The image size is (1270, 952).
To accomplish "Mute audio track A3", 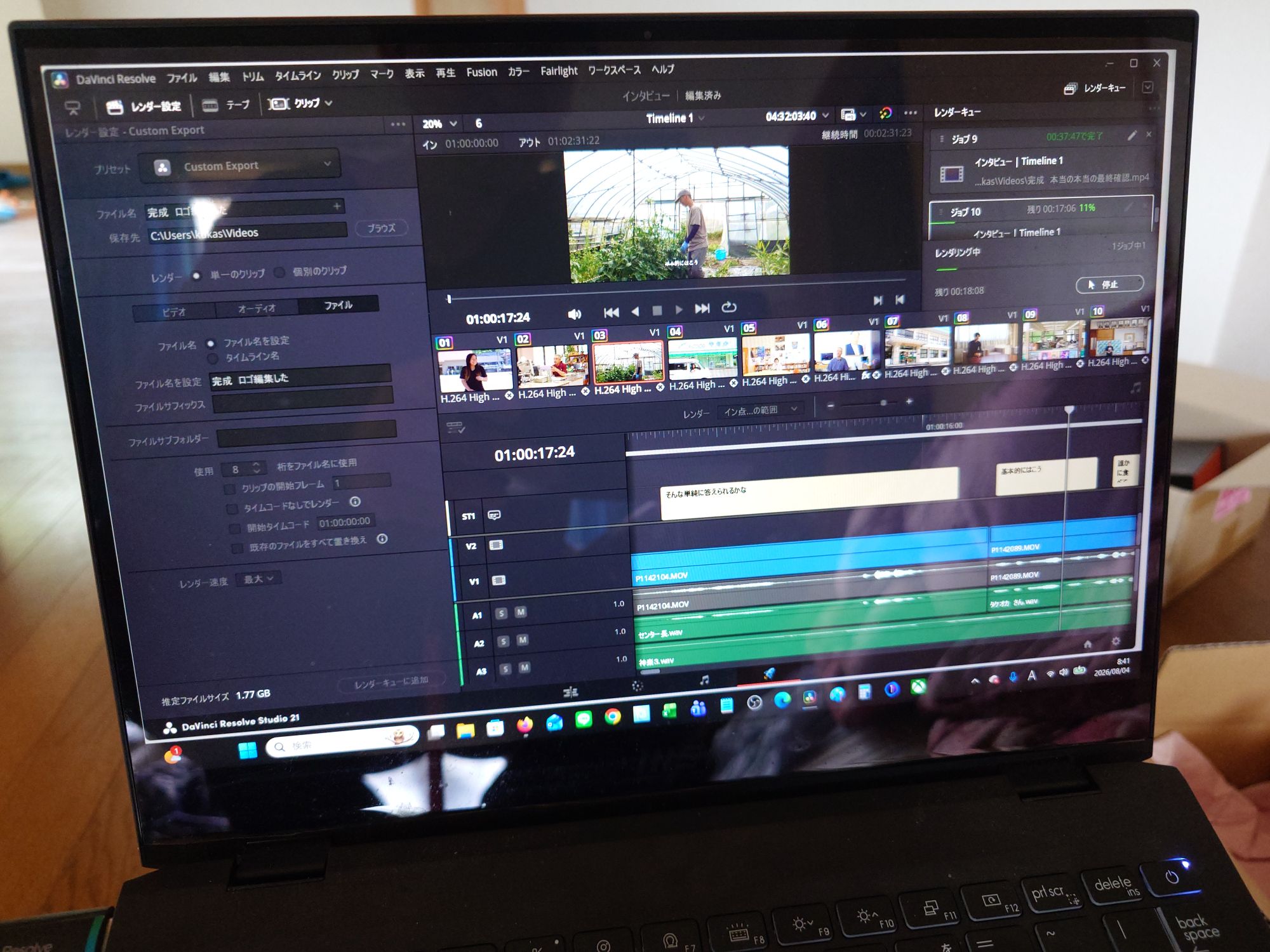I will (524, 668).
